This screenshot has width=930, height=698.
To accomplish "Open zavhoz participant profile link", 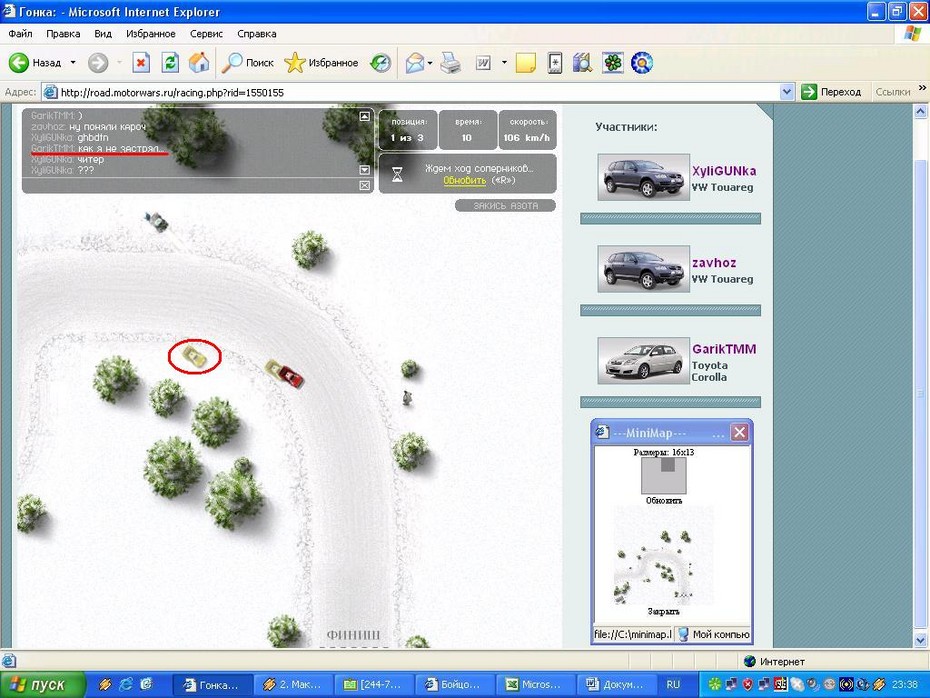I will 714,263.
